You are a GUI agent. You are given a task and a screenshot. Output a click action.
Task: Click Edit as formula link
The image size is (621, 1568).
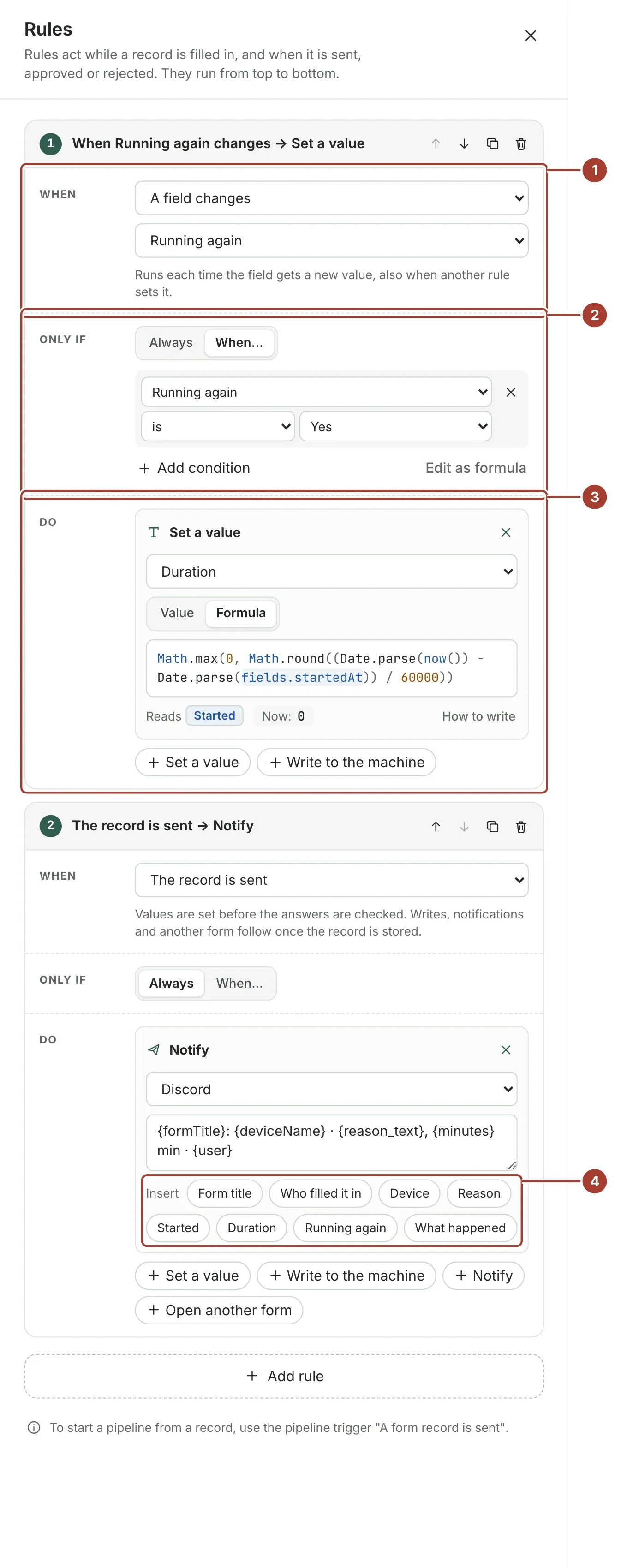pyautogui.click(x=476, y=467)
